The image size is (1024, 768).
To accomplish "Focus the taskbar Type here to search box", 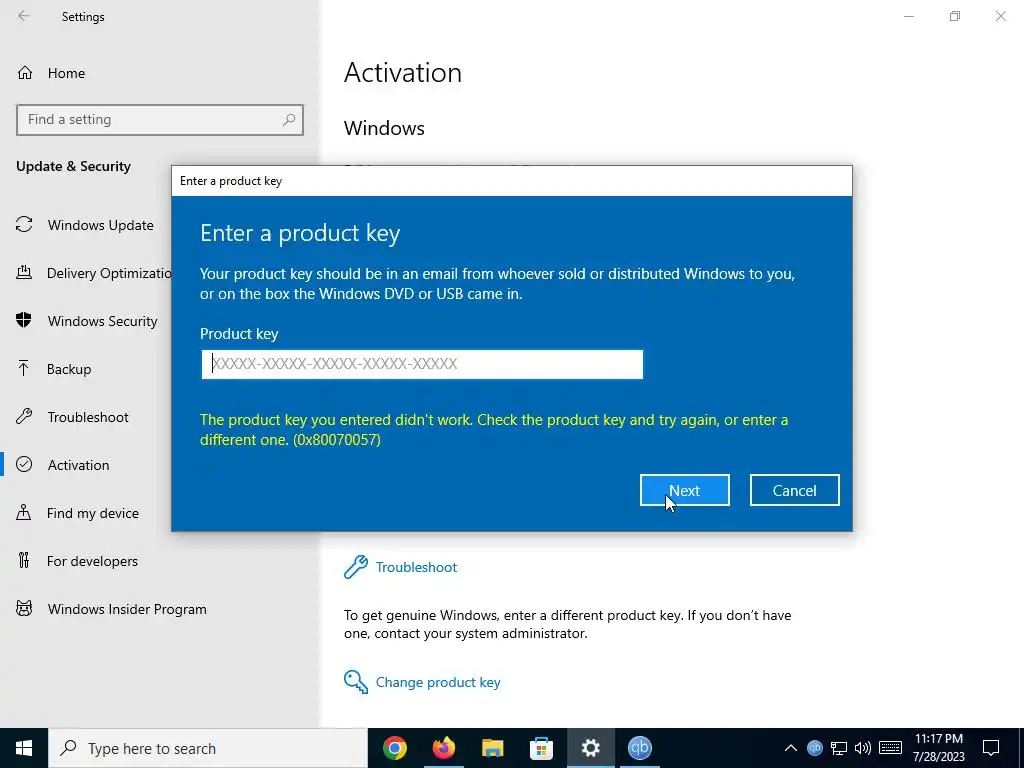I will pos(208,748).
